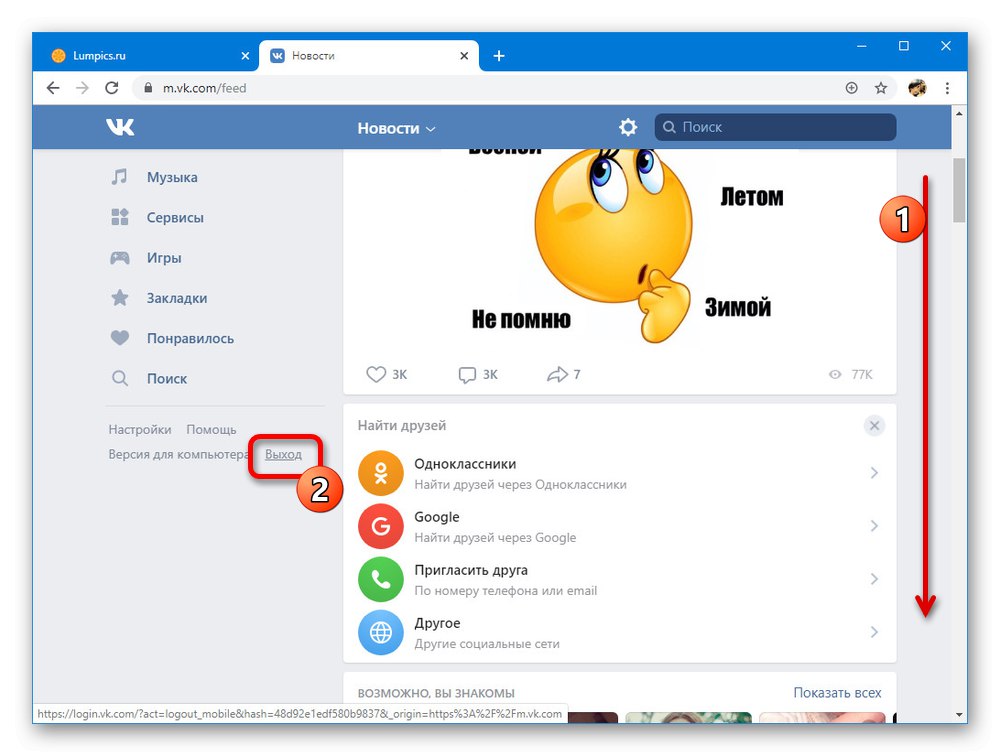
Task: Click the 77K views counter
Action: pos(850,374)
